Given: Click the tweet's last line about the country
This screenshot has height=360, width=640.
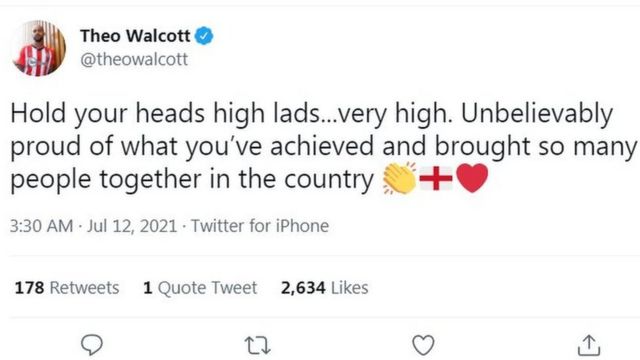Looking at the screenshot, I should click(249, 179).
